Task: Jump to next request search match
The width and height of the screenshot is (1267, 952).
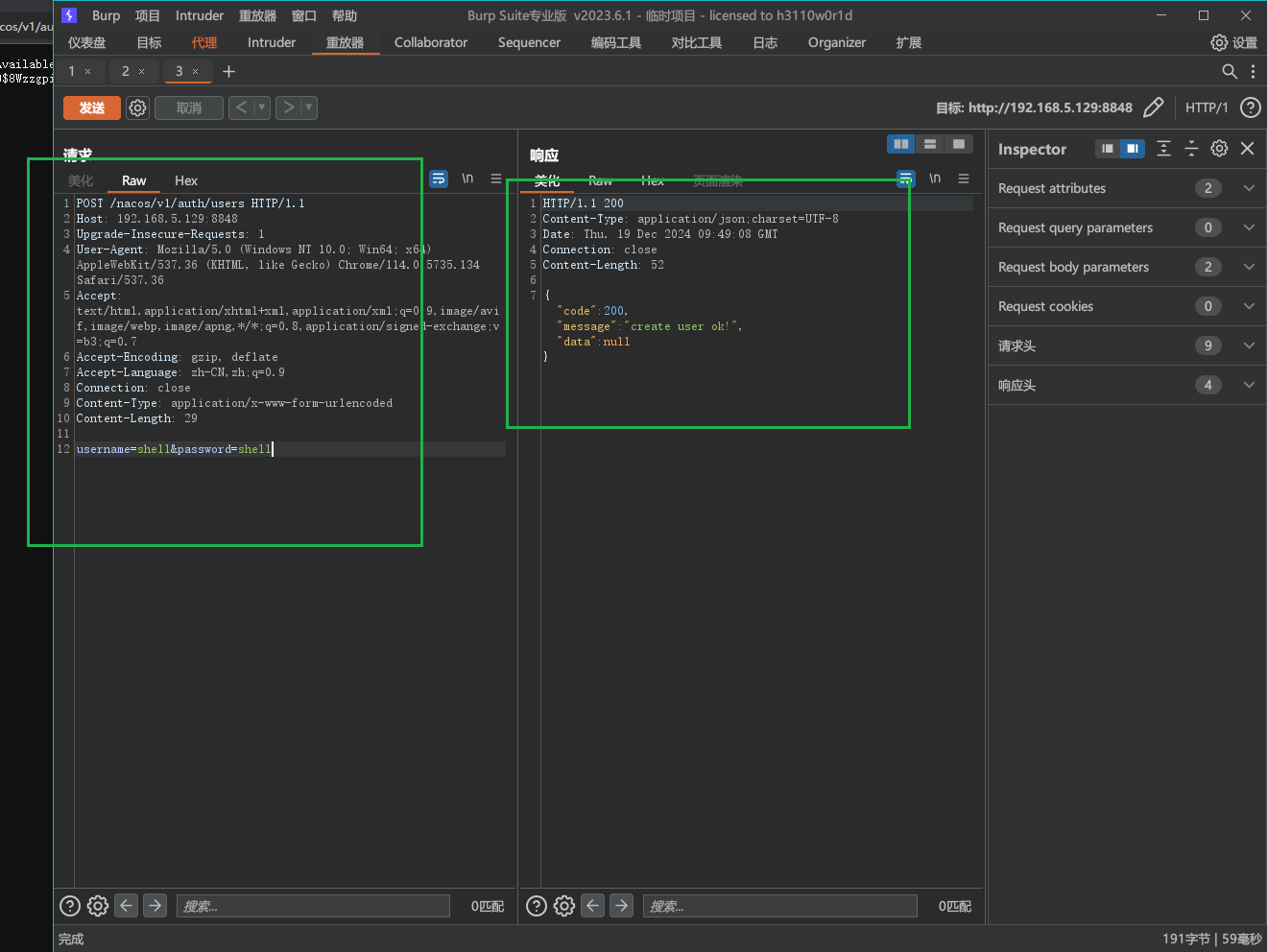Action: pos(155,905)
